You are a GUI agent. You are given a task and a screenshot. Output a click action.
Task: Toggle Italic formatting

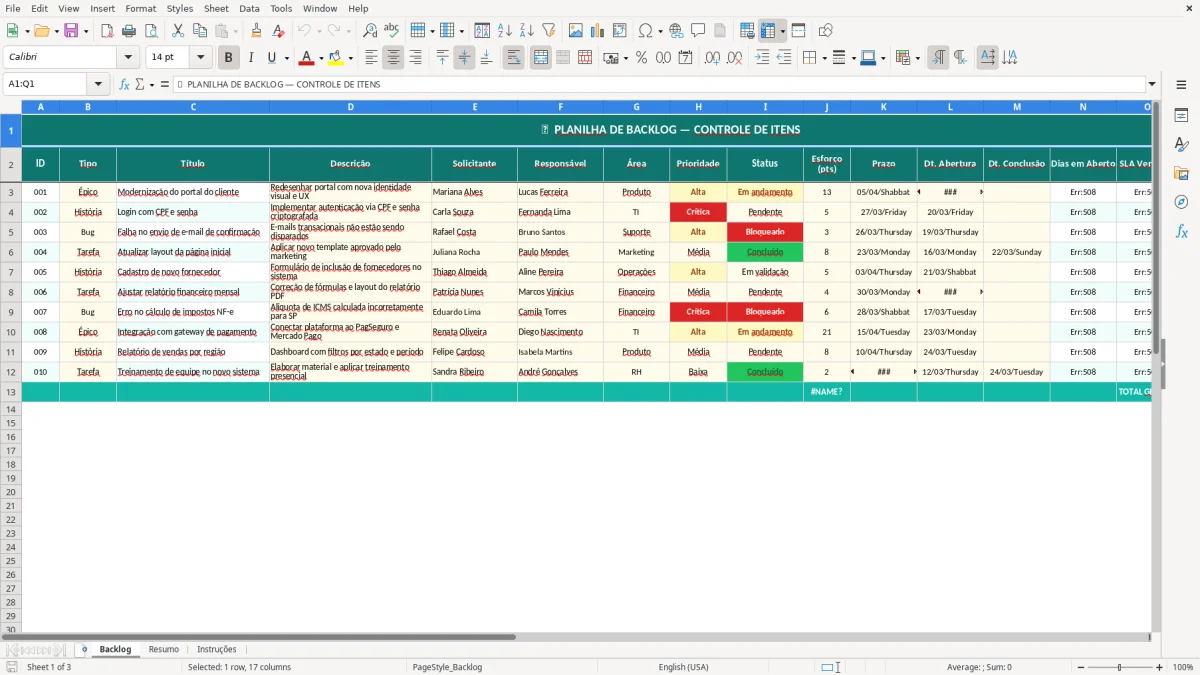(251, 58)
